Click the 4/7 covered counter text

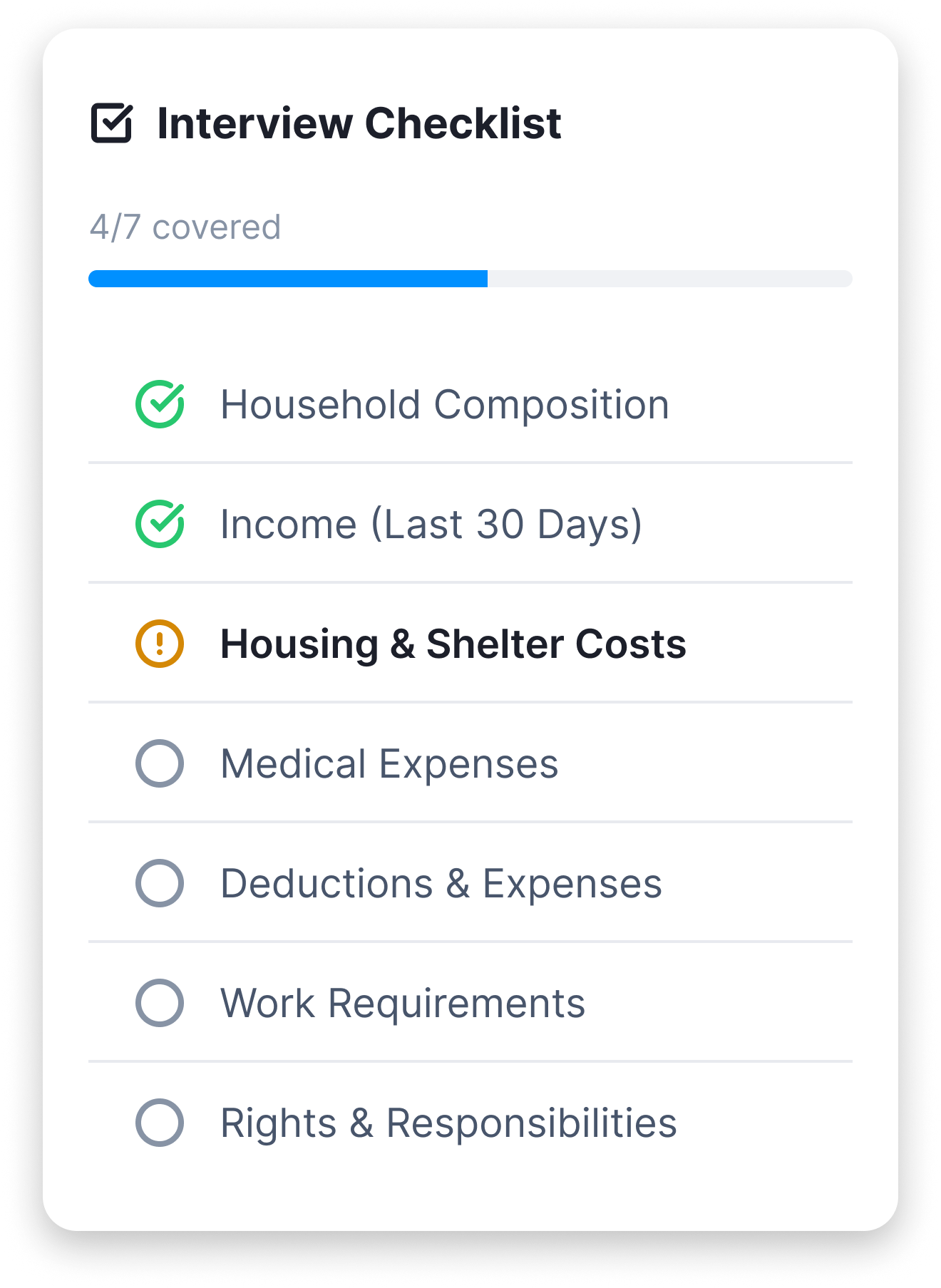click(x=185, y=227)
